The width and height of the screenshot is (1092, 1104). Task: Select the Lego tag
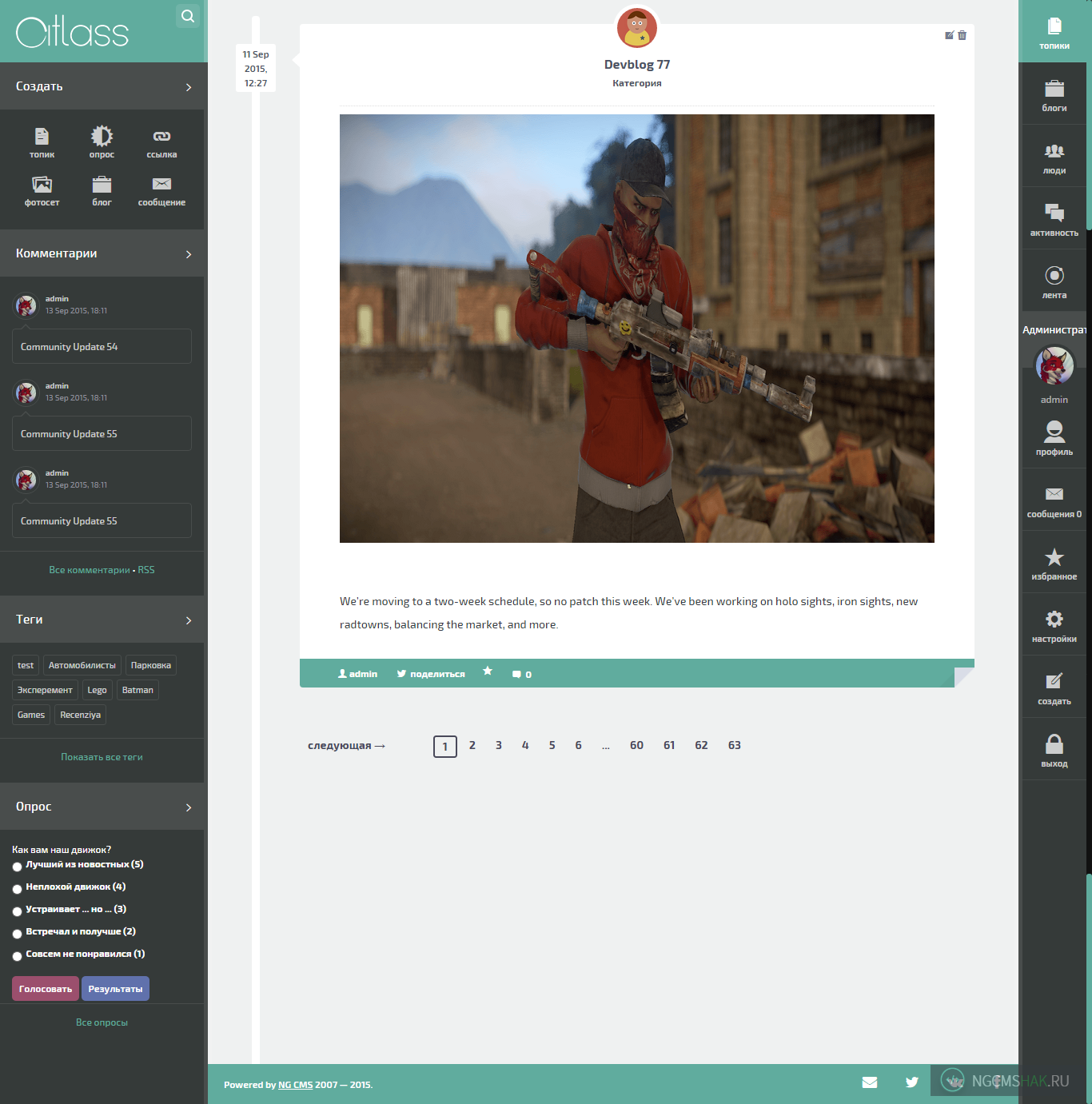[97, 690]
